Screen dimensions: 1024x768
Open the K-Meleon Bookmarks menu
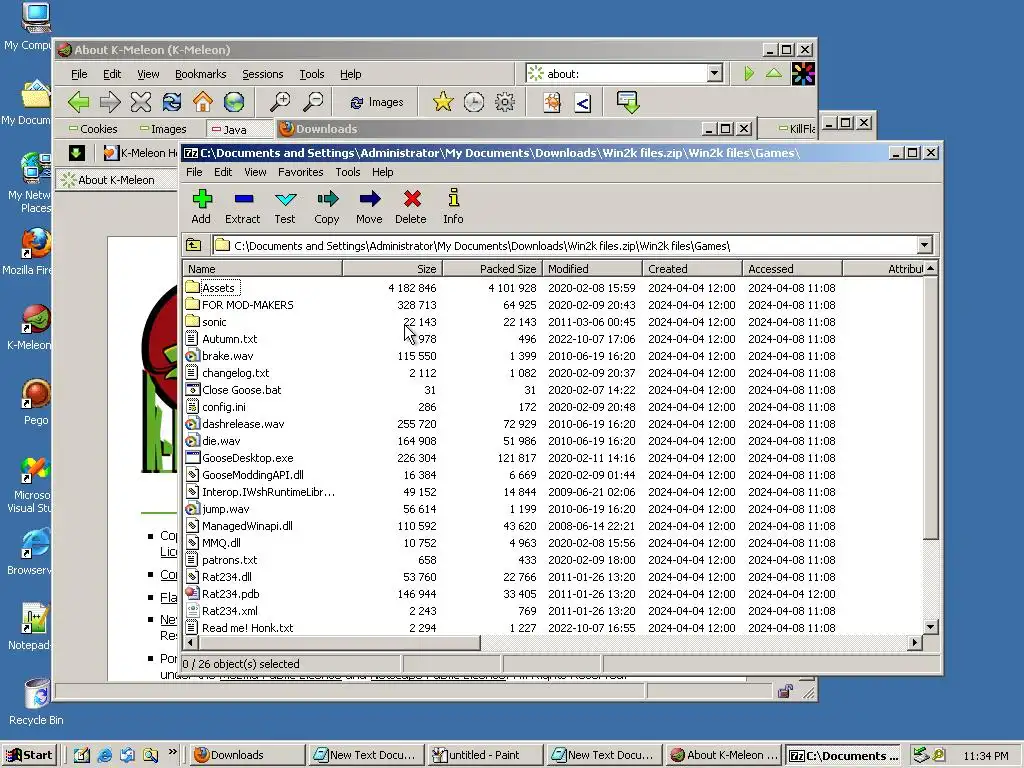pyautogui.click(x=200, y=74)
